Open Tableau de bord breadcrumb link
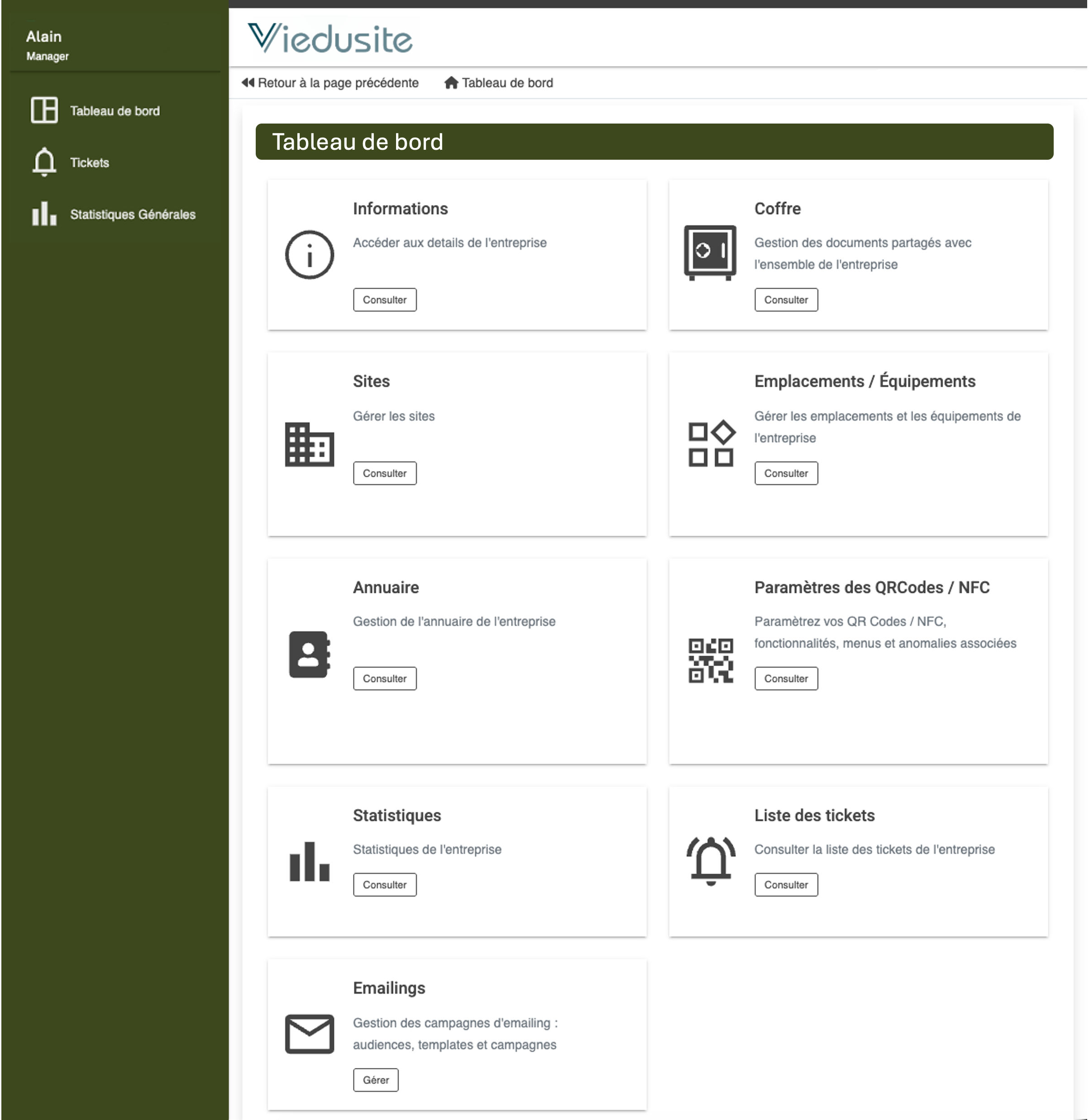1089x1120 pixels. [498, 83]
